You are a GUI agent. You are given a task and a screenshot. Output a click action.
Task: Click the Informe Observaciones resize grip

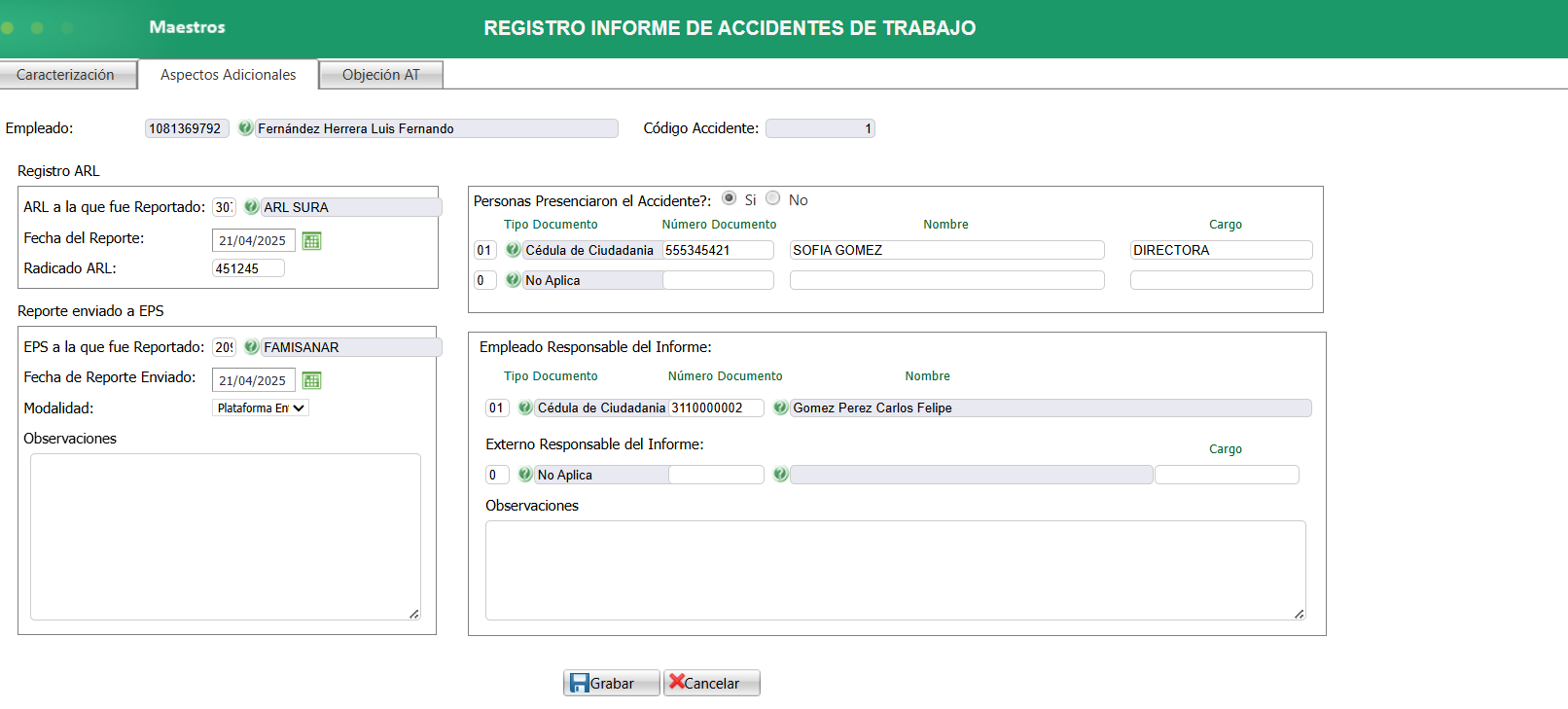click(1300, 614)
